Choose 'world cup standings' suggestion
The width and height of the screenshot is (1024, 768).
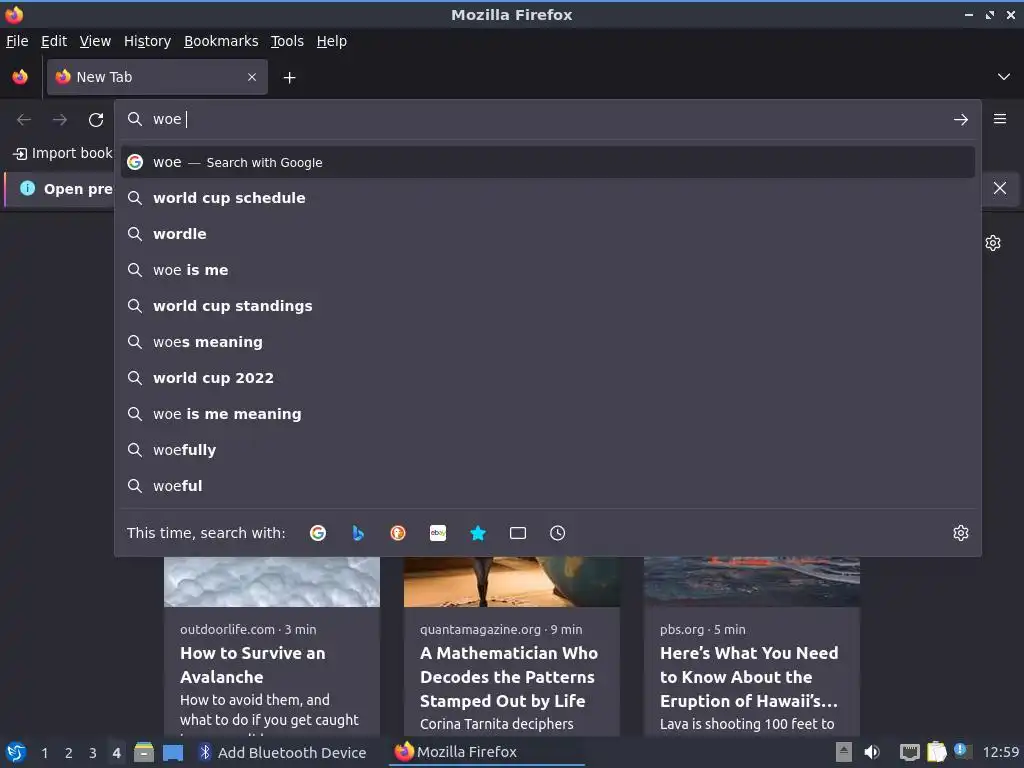pos(547,306)
